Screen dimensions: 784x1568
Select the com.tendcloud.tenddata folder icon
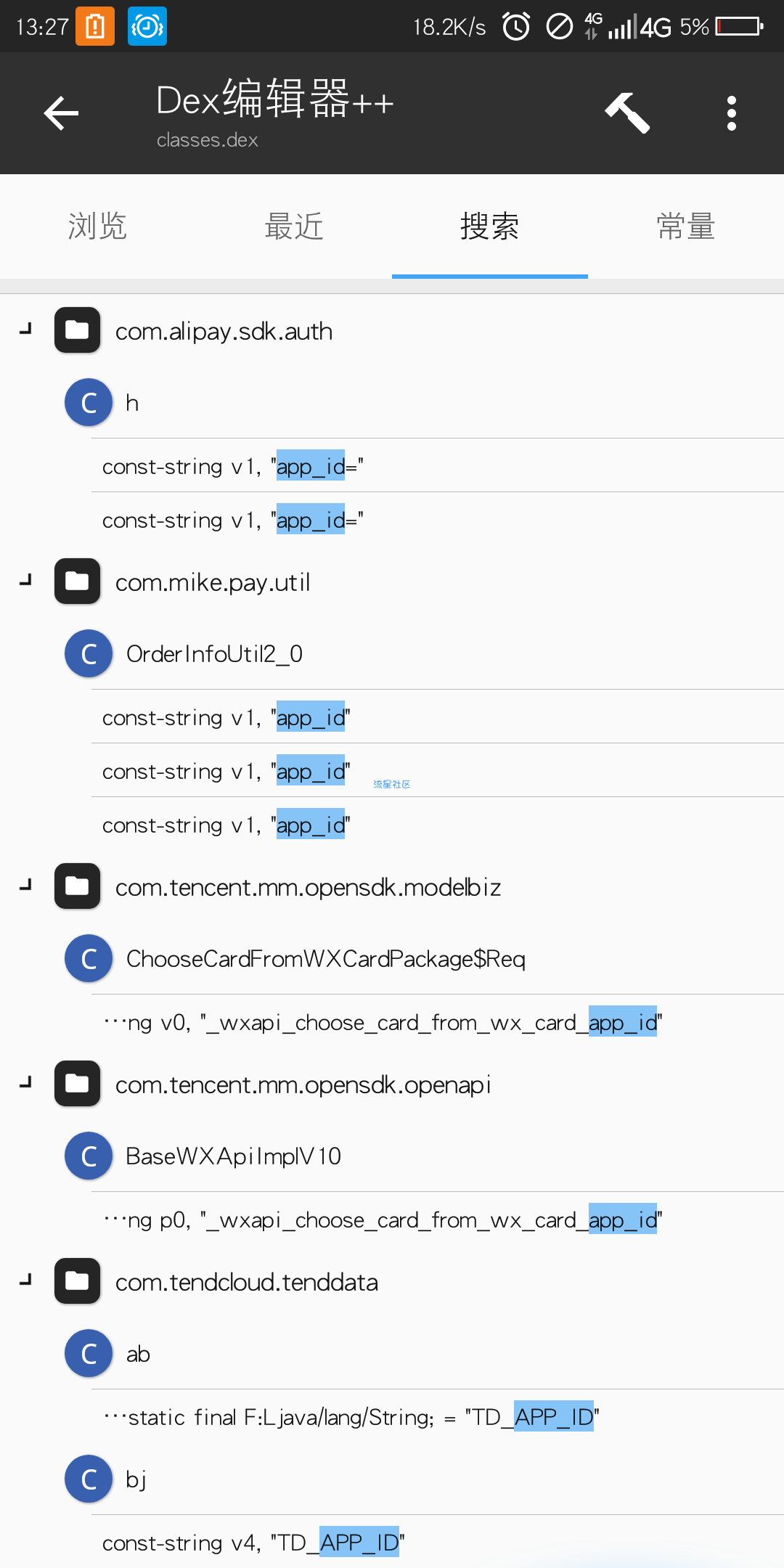tap(78, 1281)
